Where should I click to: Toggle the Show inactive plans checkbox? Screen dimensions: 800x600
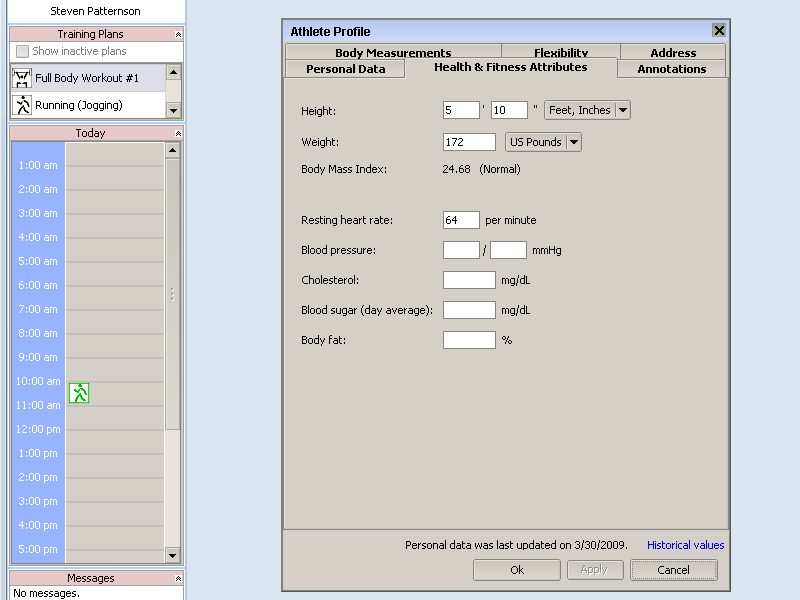point(22,51)
